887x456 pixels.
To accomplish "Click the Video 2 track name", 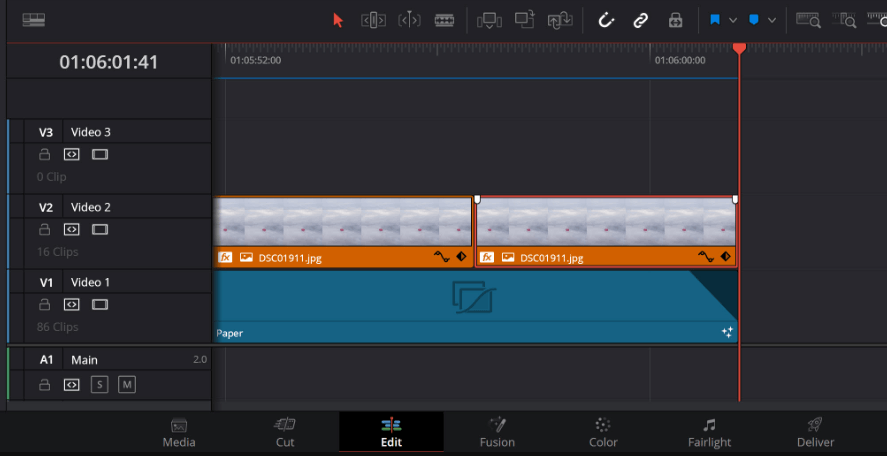I will [91, 208].
